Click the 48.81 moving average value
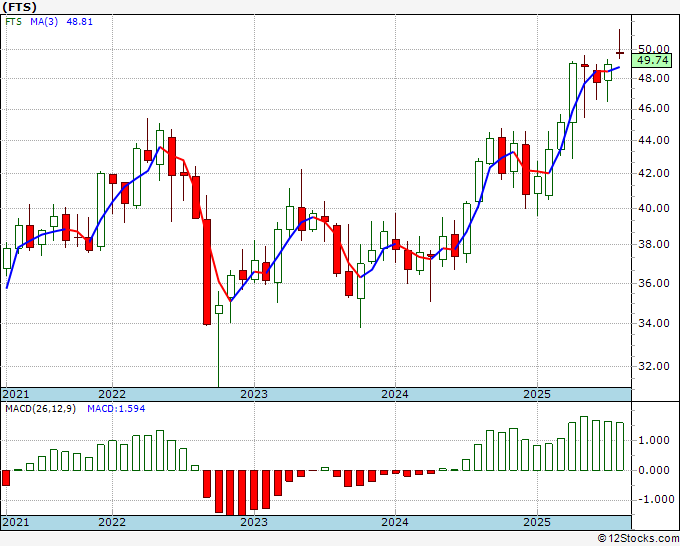Viewport: 680px width, 546px height. [x=79, y=22]
